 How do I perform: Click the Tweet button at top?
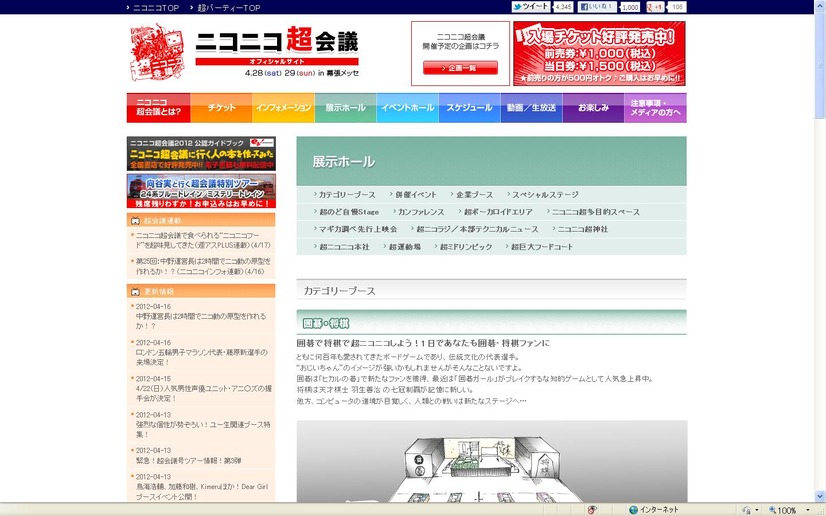[x=531, y=7]
